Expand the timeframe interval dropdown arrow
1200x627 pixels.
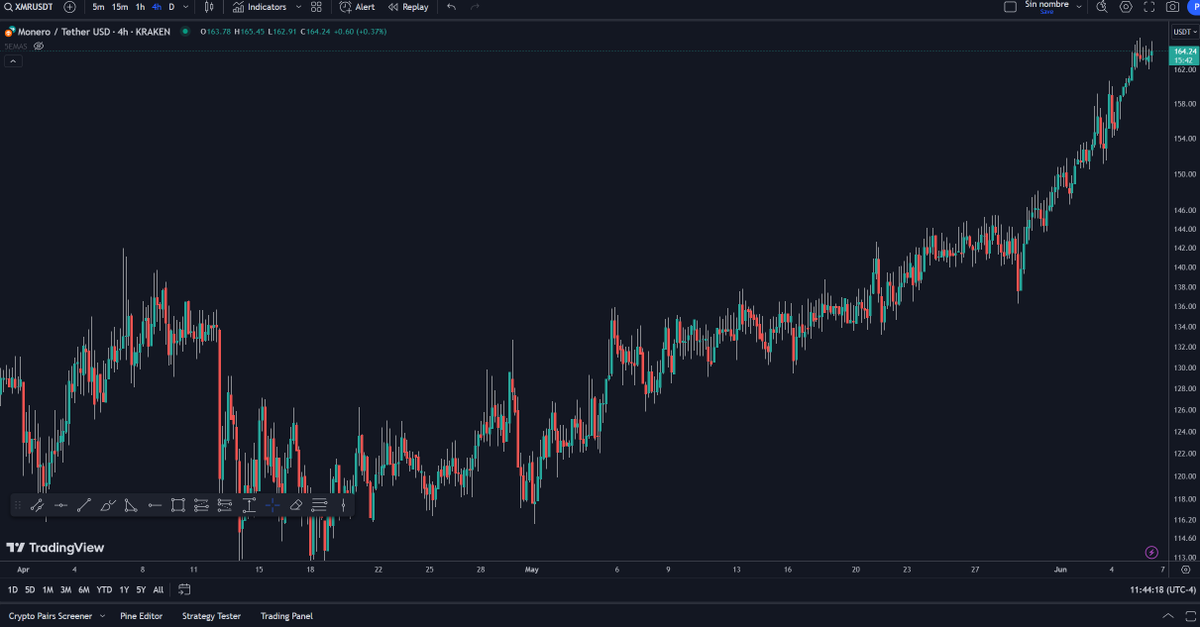pyautogui.click(x=188, y=7)
